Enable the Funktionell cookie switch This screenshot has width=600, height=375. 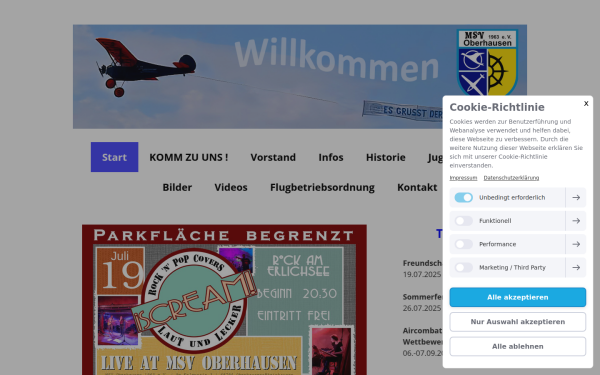coord(463,221)
